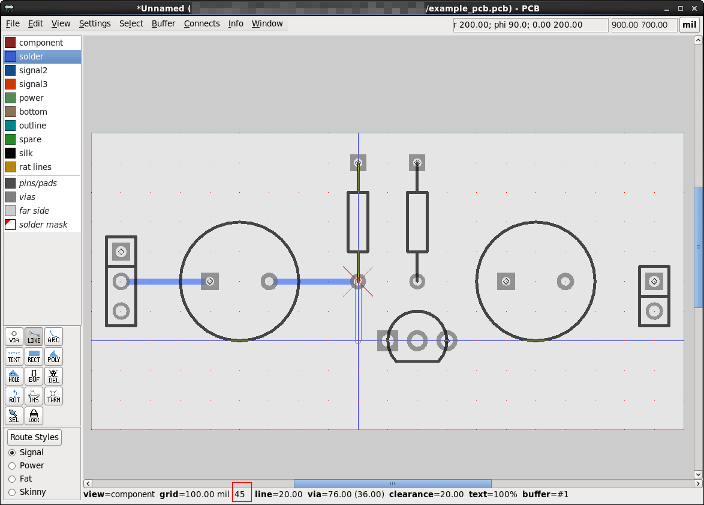Click the vertical scrollbar thumb
Image resolution: width=704 pixels, height=505 pixels.
click(x=698, y=247)
